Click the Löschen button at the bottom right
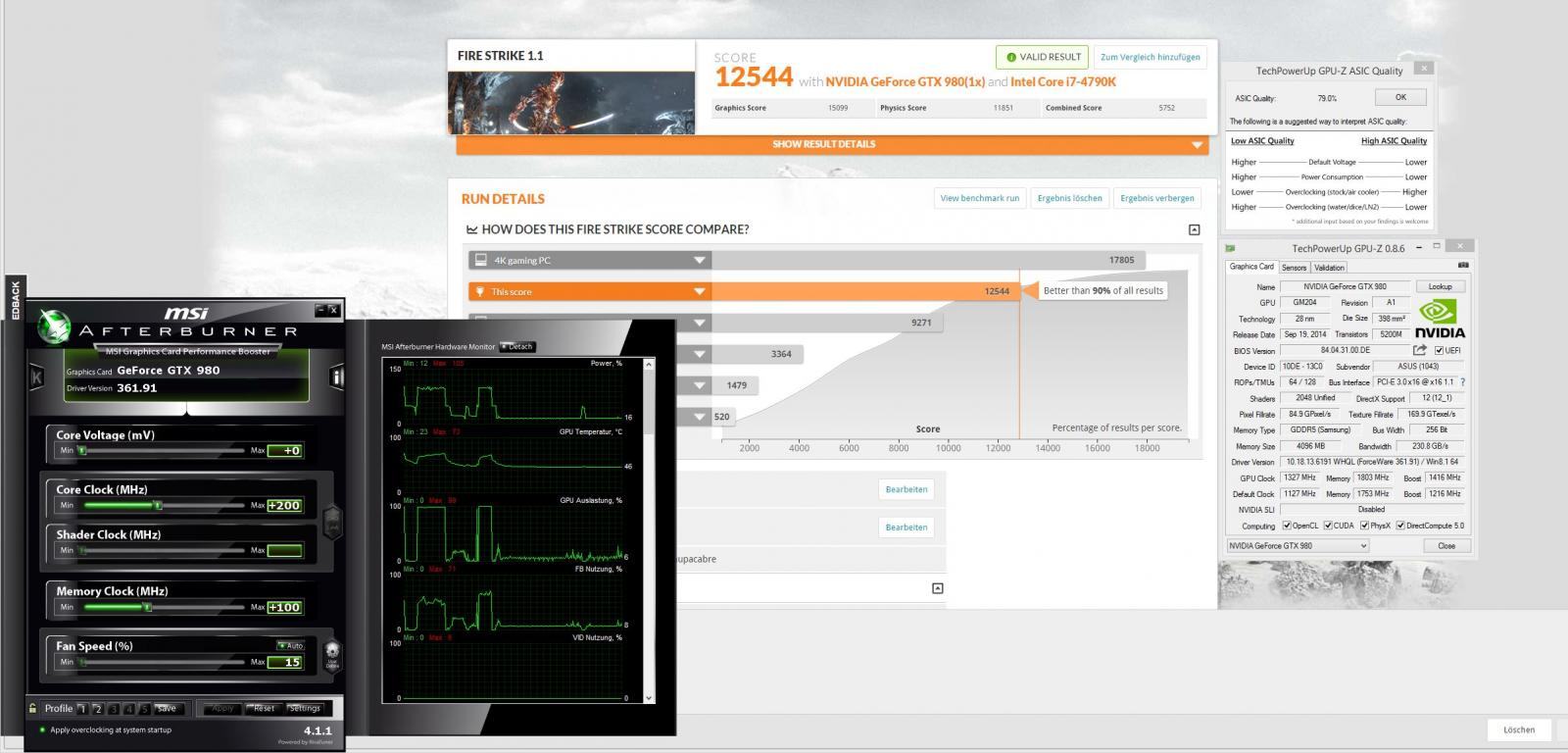This screenshot has height=753, width=1568. click(1518, 729)
